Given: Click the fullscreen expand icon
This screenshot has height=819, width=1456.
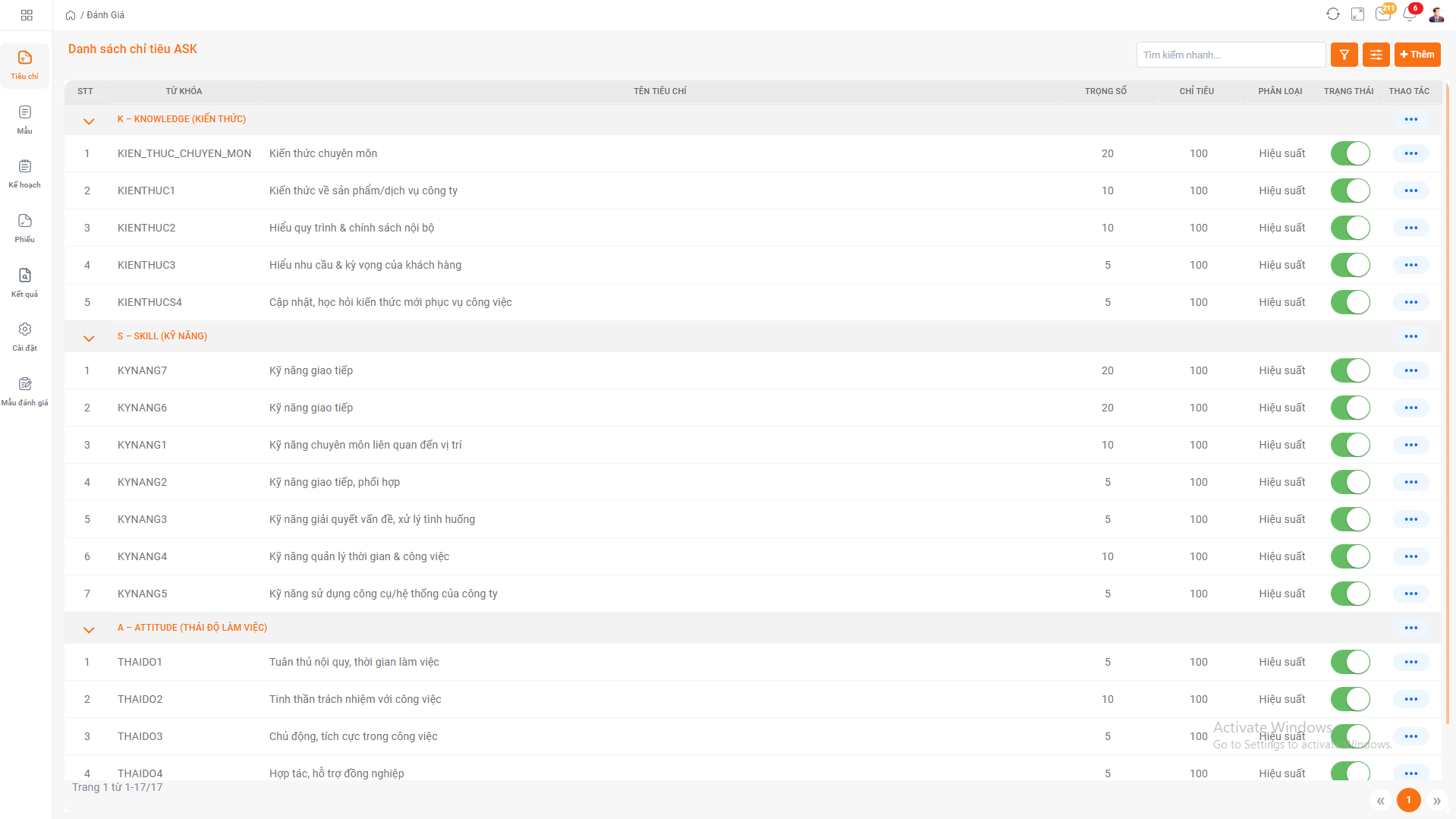Looking at the screenshot, I should 1357,14.
